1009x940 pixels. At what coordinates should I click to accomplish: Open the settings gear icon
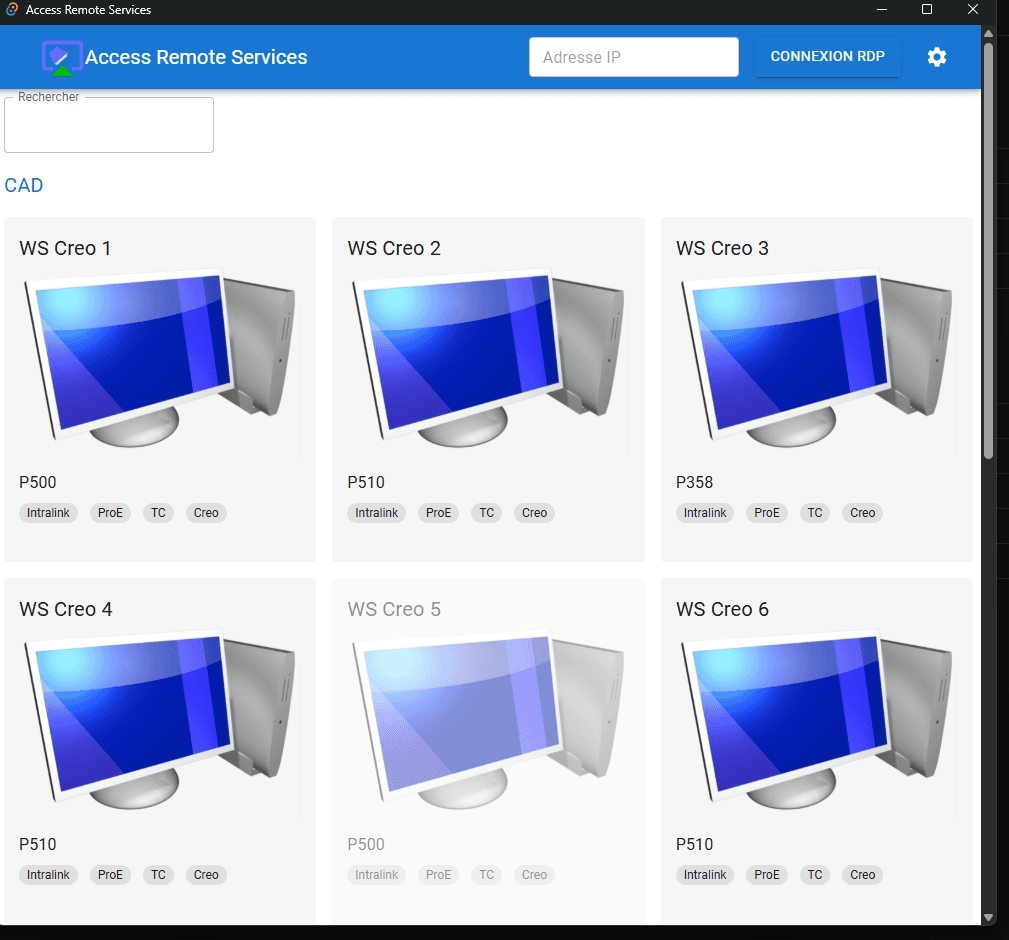(936, 57)
